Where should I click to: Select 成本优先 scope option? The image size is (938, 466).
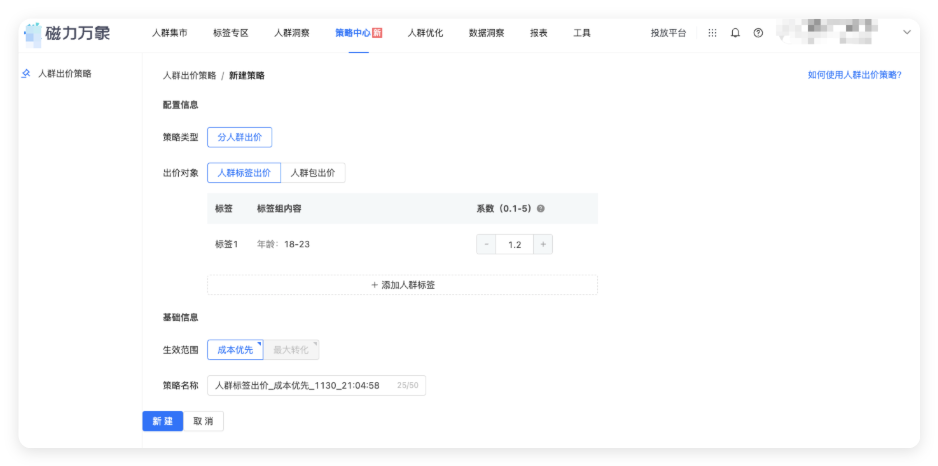pos(235,350)
